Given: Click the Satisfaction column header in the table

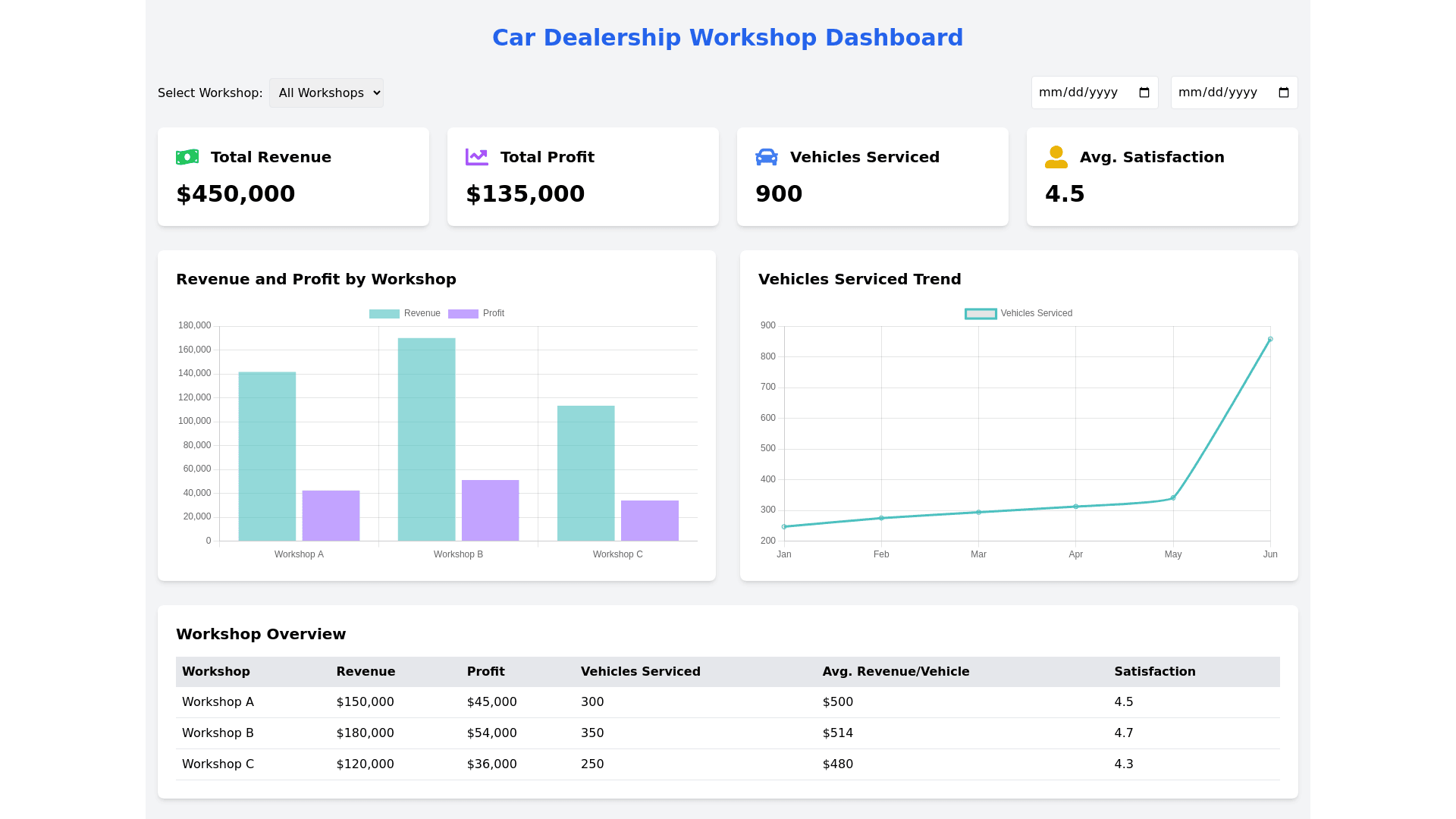Looking at the screenshot, I should 1154,672.
